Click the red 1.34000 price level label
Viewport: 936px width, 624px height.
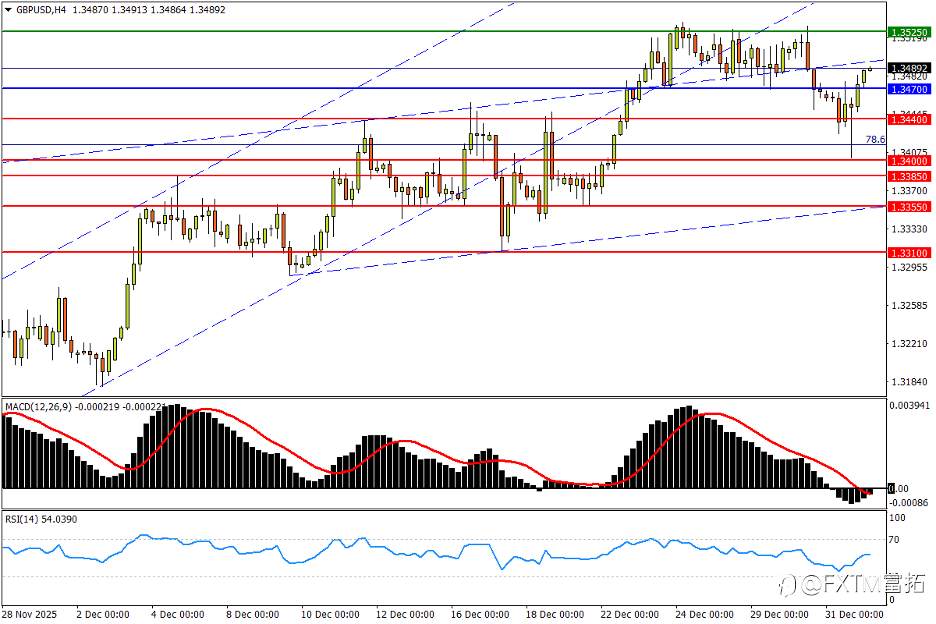pyautogui.click(x=909, y=161)
